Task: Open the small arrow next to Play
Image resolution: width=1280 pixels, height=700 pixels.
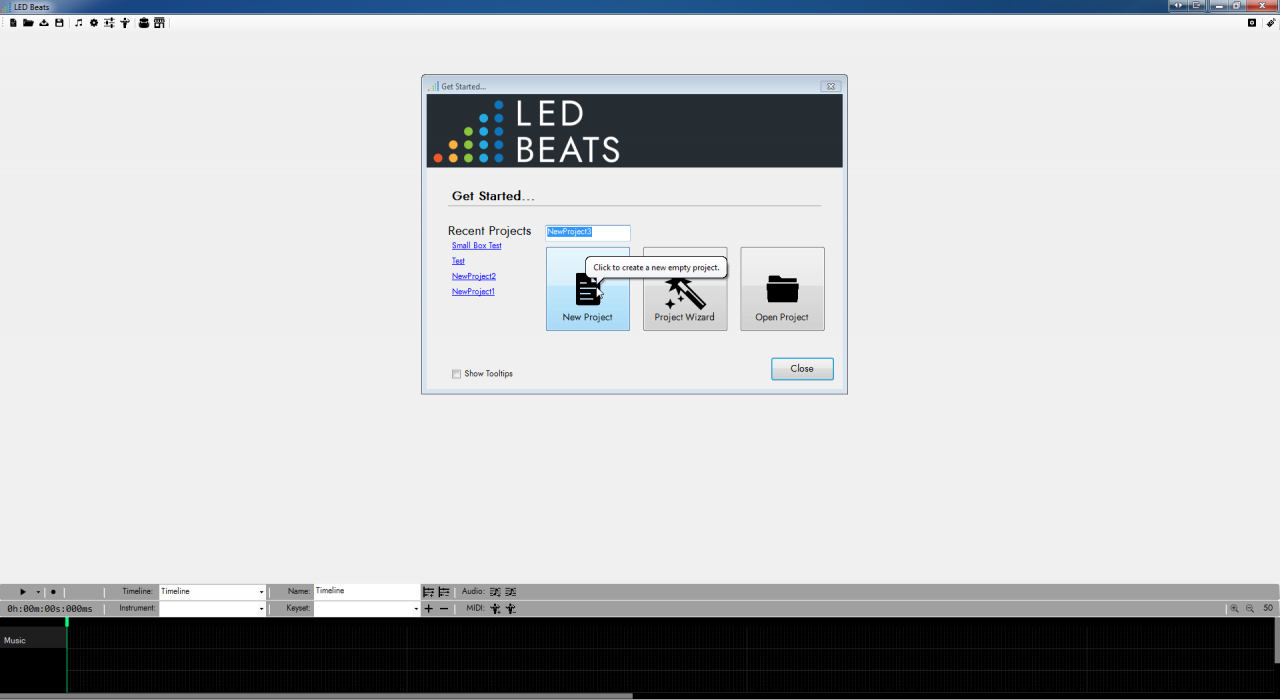Action: coord(38,592)
